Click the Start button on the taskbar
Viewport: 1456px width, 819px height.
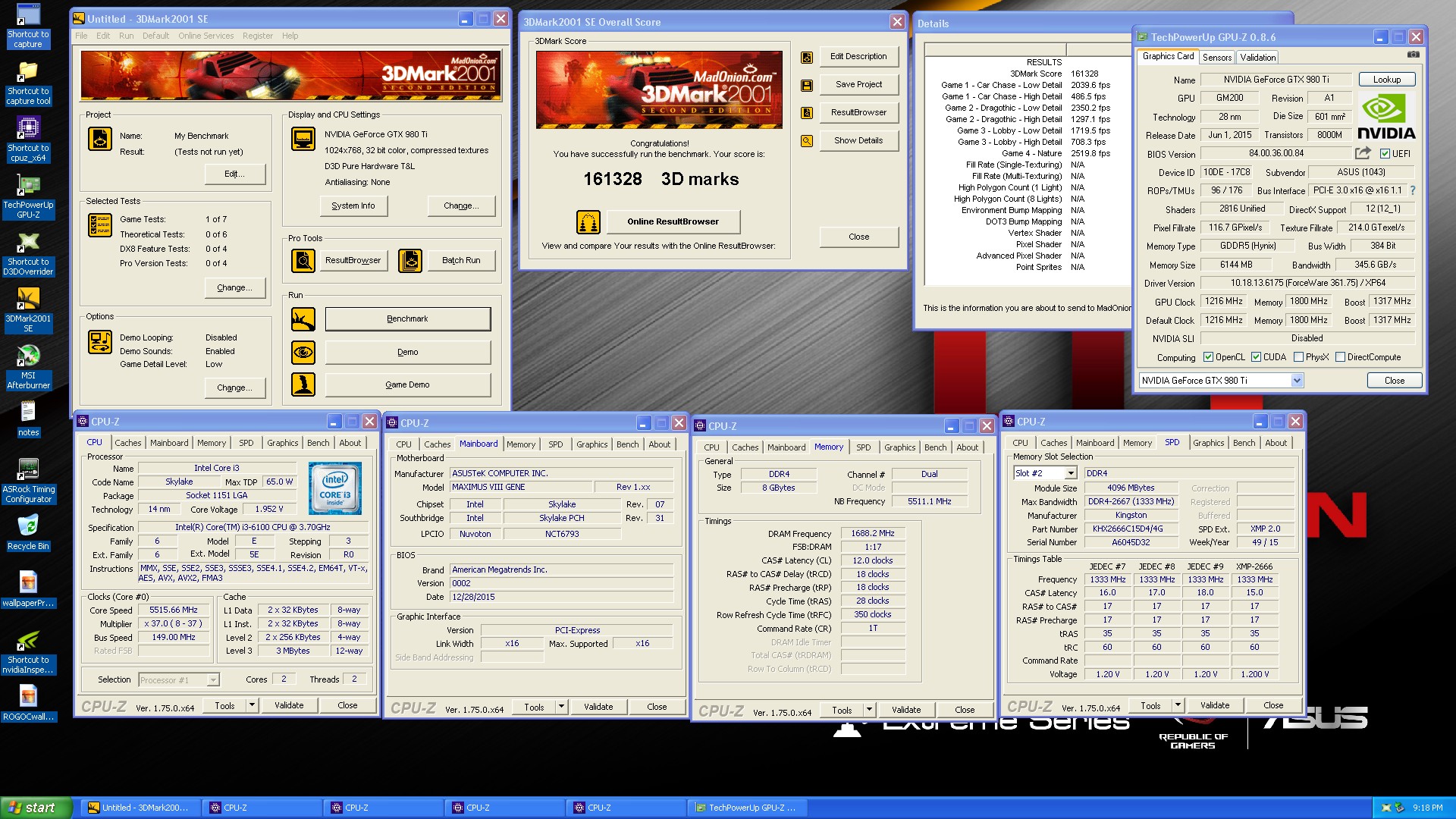[x=36, y=808]
